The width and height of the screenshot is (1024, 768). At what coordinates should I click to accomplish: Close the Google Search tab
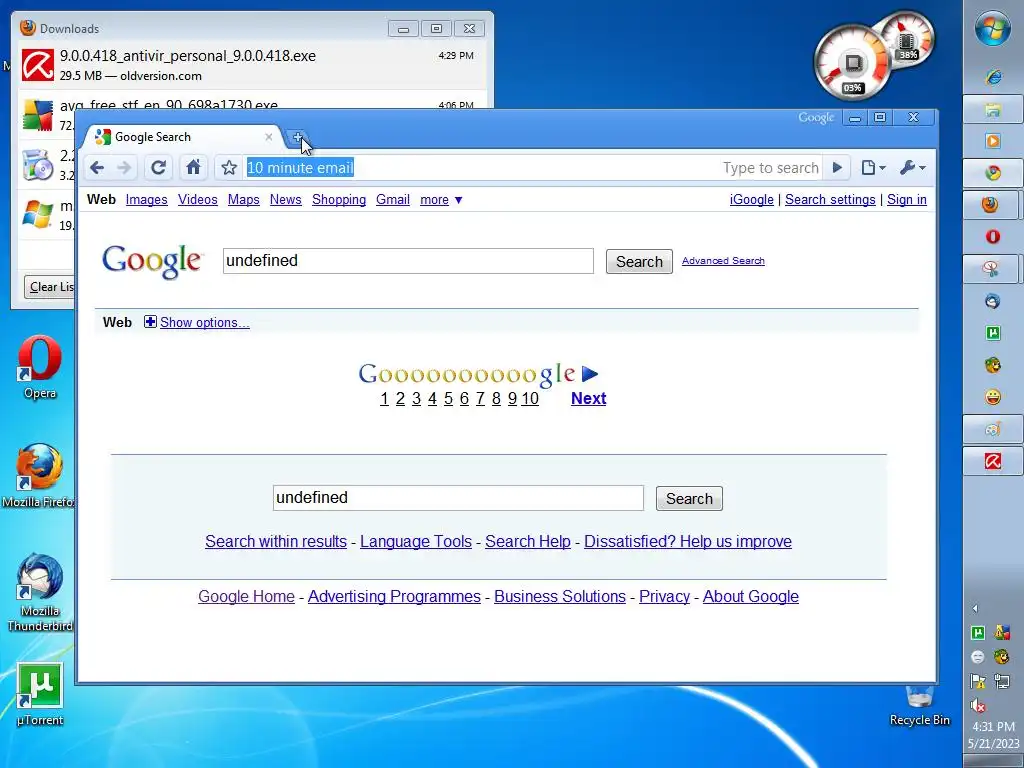coord(268,137)
